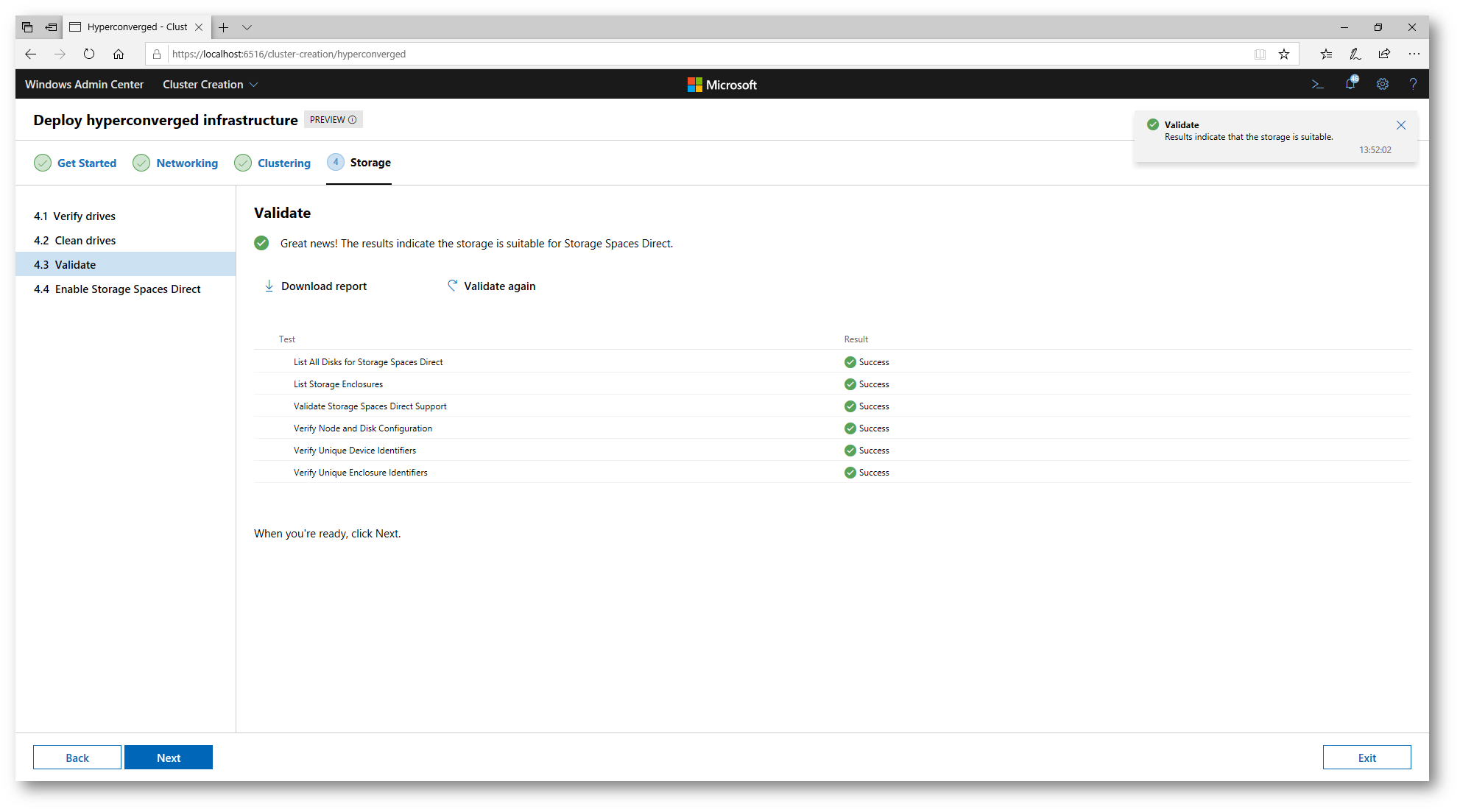Click set tabs aside icon

[51, 27]
